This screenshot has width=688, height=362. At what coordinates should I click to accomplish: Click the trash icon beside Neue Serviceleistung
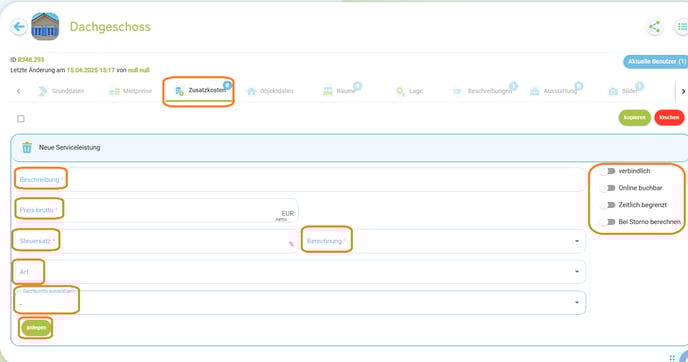point(27,147)
